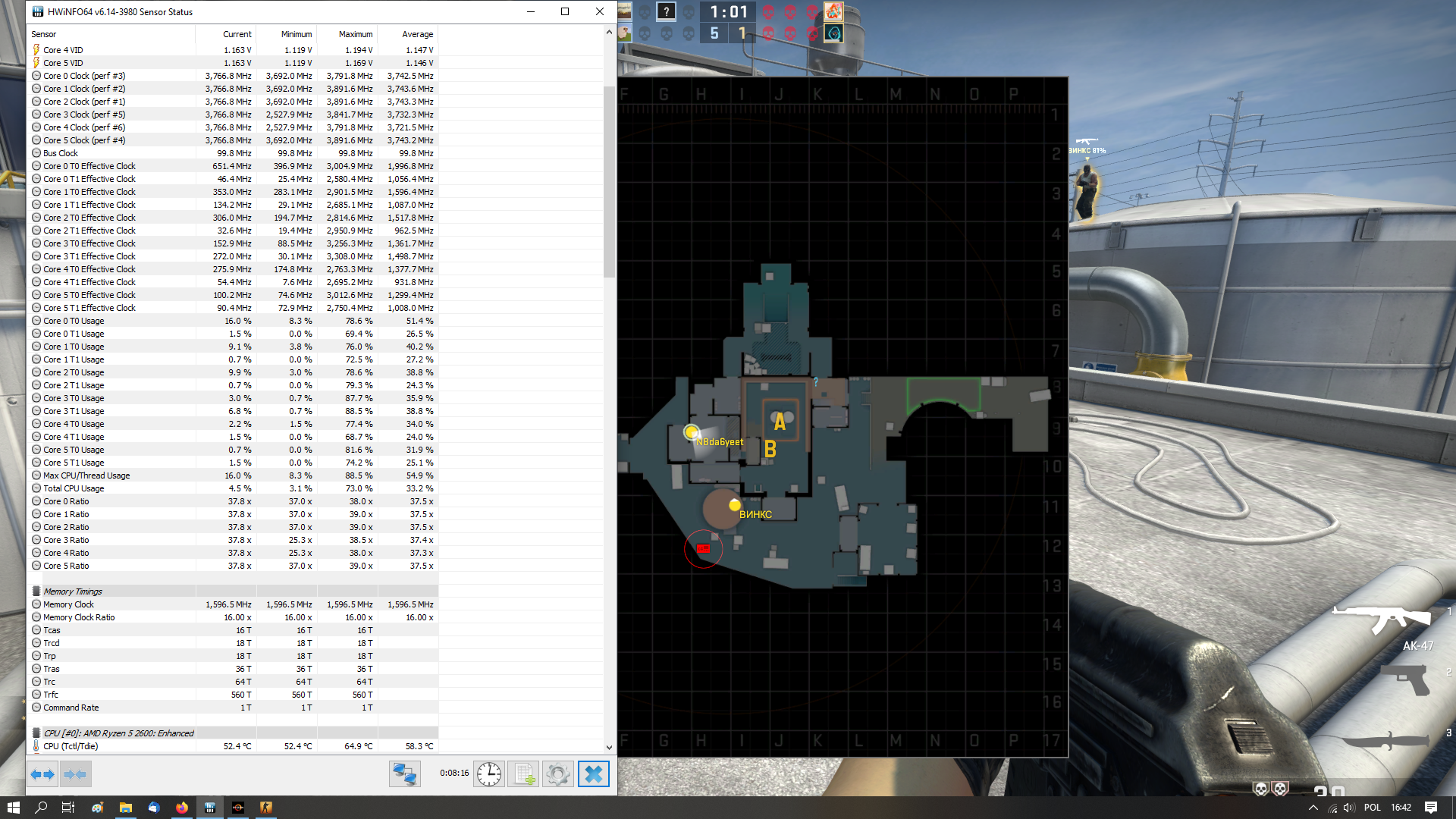This screenshot has height=819, width=1456.
Task: Close sensors with the blue X button
Action: (593, 774)
